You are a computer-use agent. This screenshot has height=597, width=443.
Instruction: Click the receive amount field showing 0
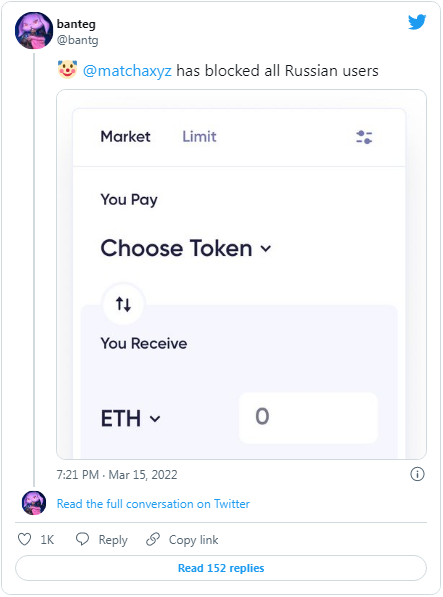click(308, 418)
